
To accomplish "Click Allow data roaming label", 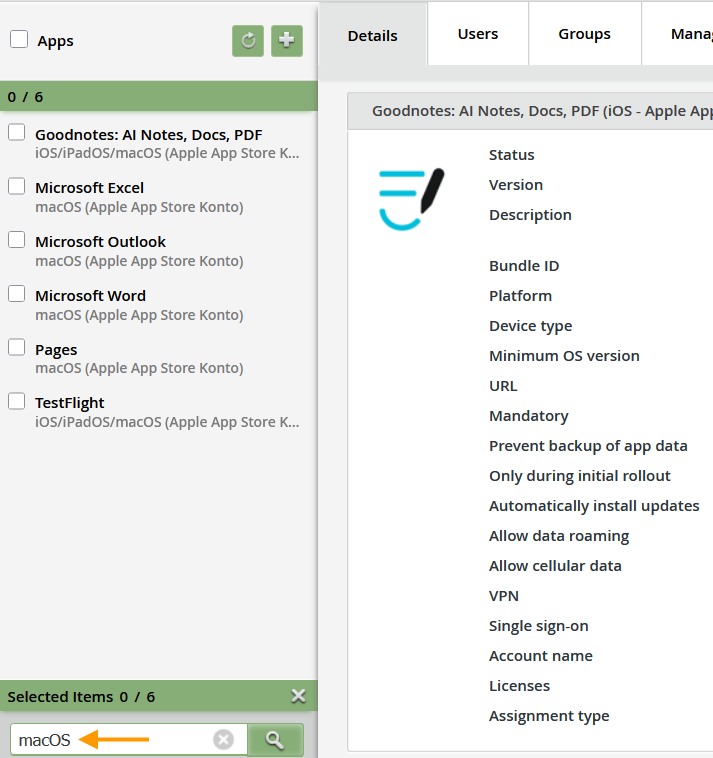I will pos(559,536).
